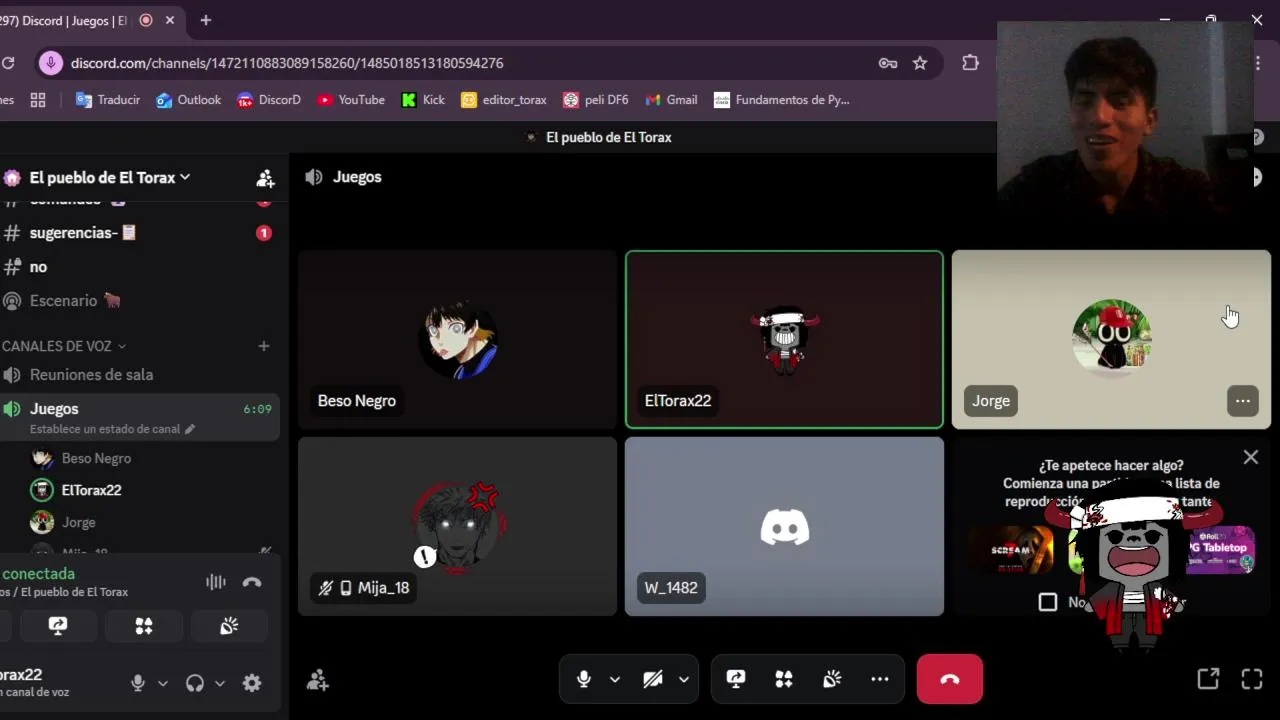Screen dimensions: 1280x720
Task: Enter full screen mode
Action: pos(1252,679)
